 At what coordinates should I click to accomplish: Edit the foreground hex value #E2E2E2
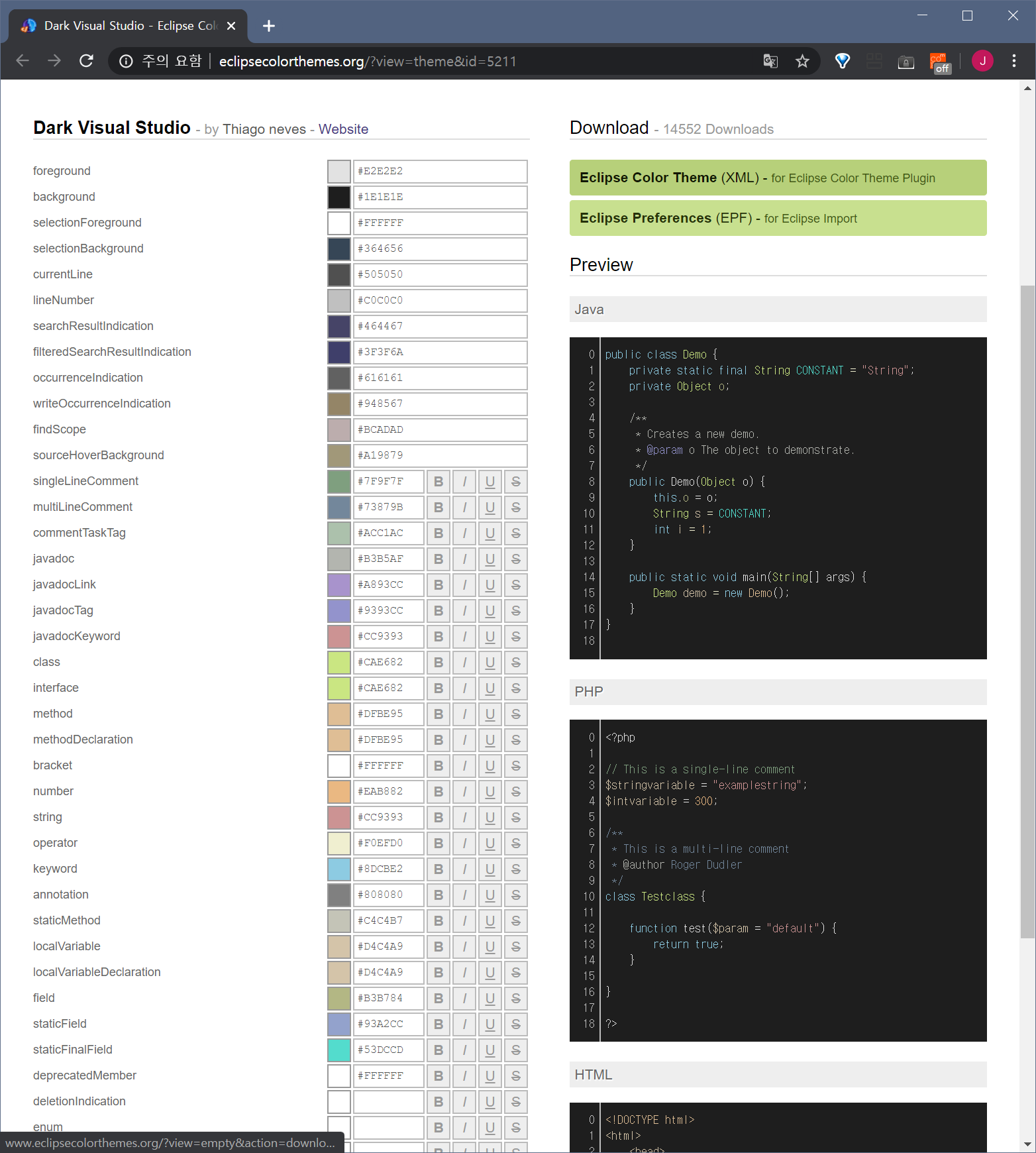click(x=440, y=172)
